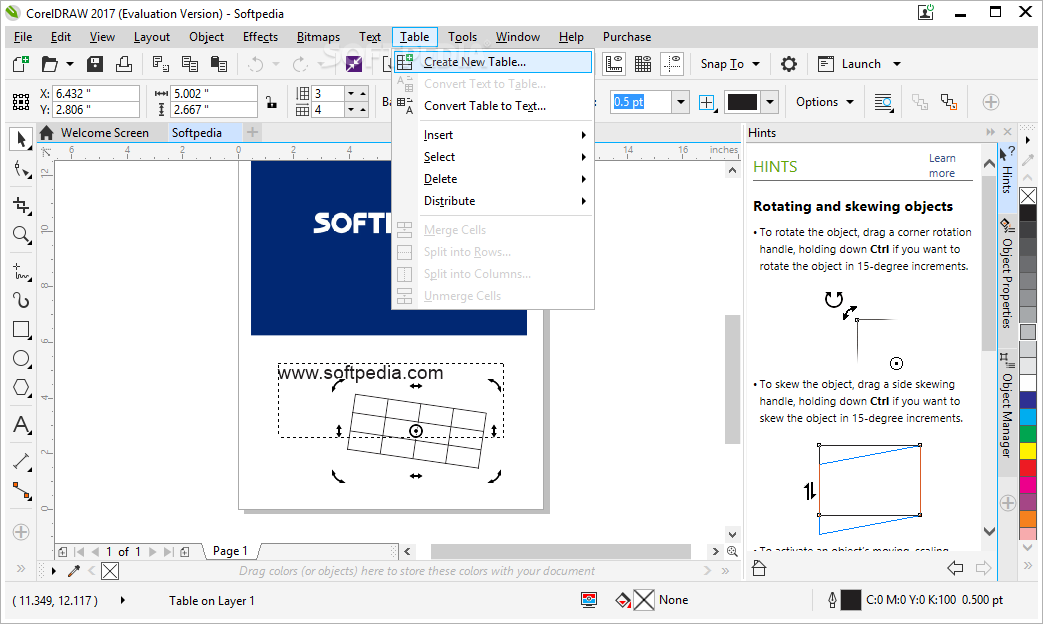Open the Options gear icon

click(x=788, y=64)
